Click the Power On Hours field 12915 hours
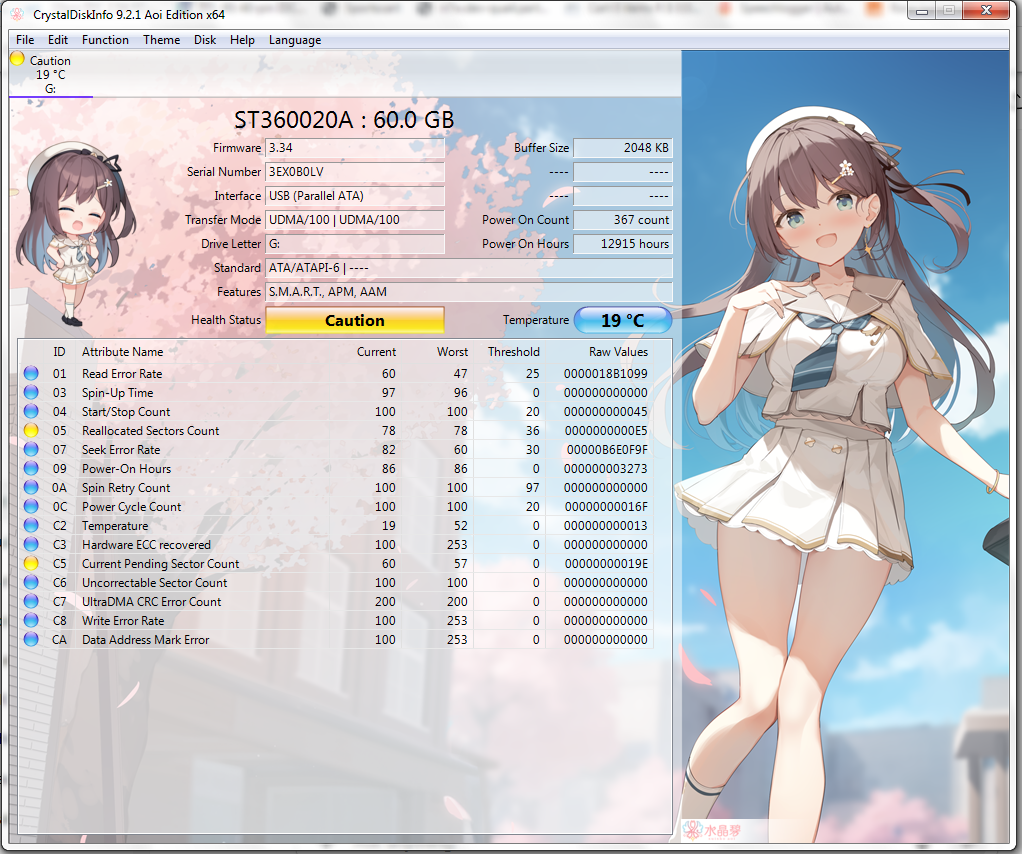The height and width of the screenshot is (854, 1022). click(x=622, y=244)
